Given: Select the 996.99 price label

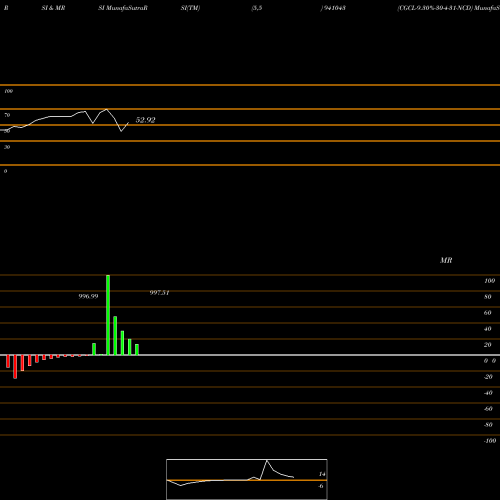Looking at the screenshot, I should [88, 296].
